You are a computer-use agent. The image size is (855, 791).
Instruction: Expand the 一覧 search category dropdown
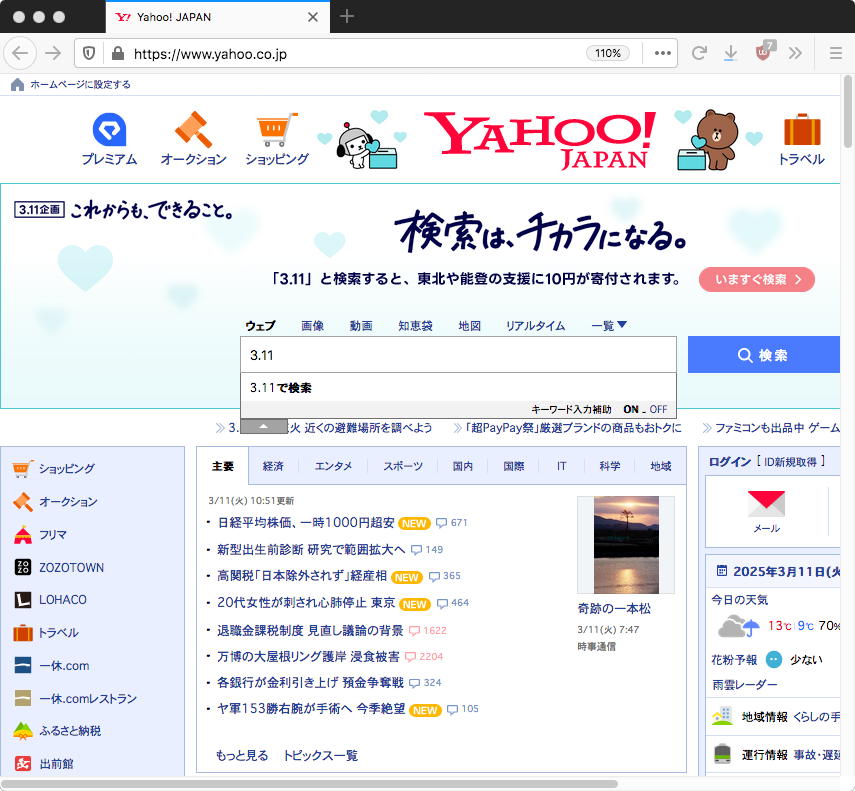(609, 325)
